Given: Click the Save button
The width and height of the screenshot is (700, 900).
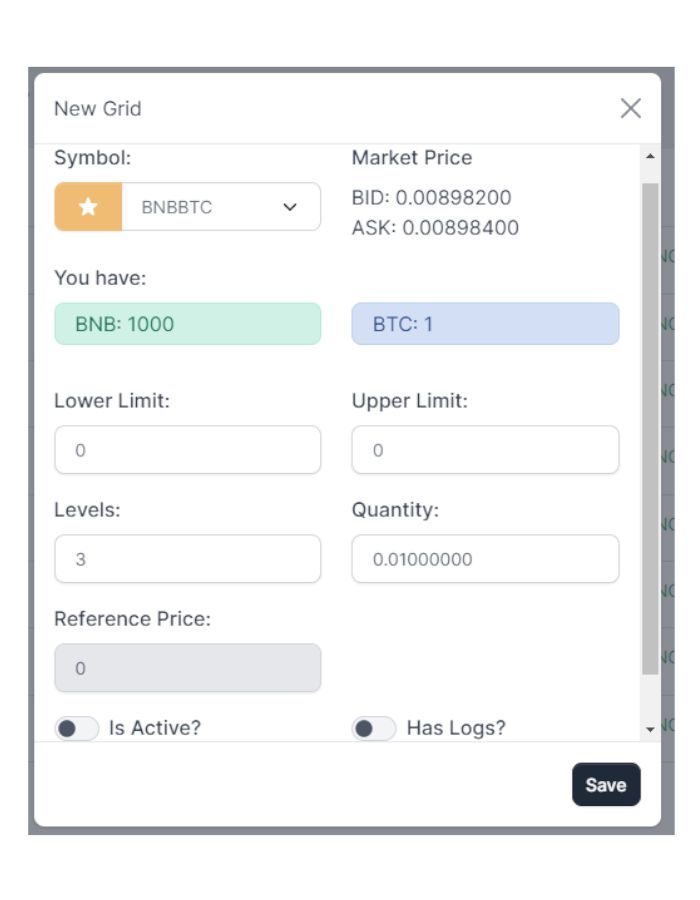Looking at the screenshot, I should tap(606, 785).
